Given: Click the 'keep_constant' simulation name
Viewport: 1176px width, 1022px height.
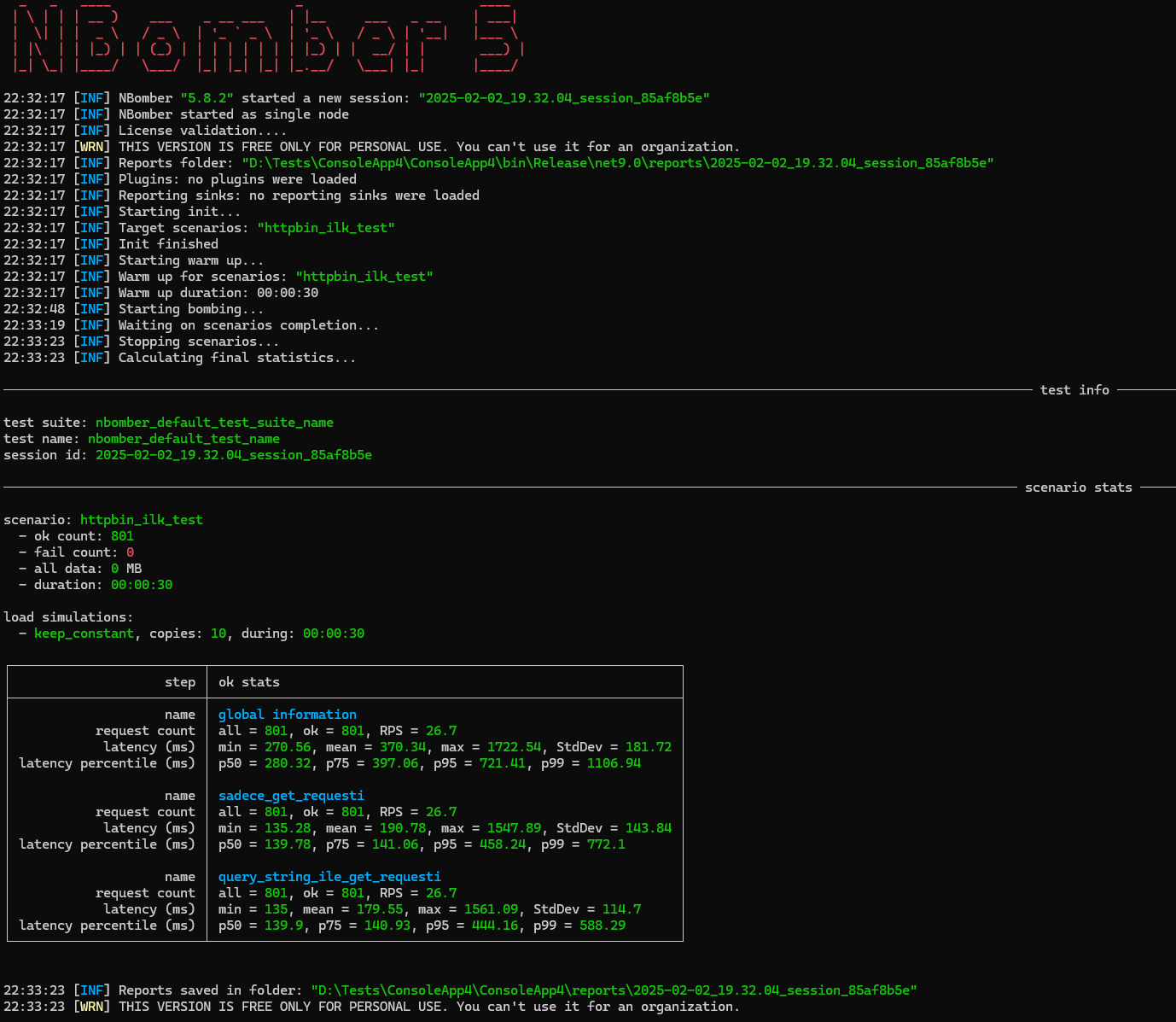Looking at the screenshot, I should point(84,634).
